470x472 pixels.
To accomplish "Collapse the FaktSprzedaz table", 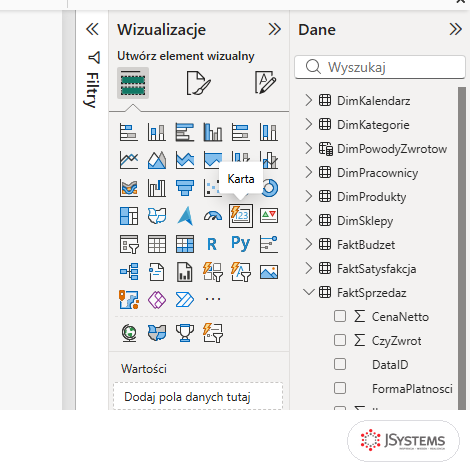I will [309, 292].
